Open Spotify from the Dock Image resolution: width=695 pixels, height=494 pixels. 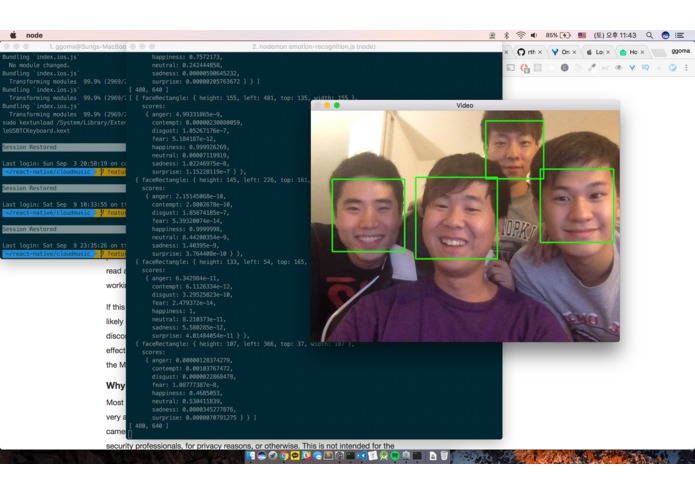395,455
